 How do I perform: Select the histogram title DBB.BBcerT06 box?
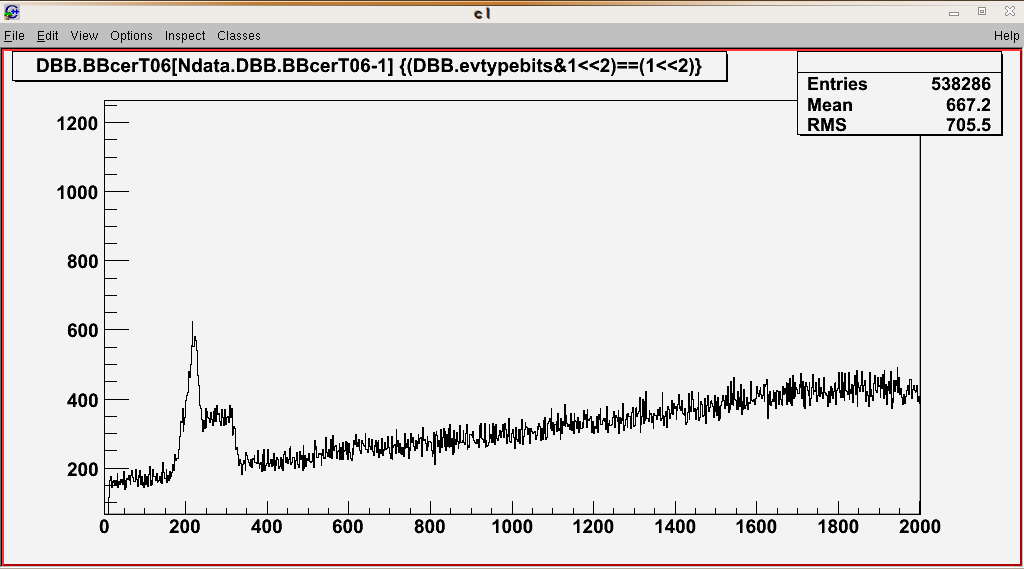[x=370, y=66]
